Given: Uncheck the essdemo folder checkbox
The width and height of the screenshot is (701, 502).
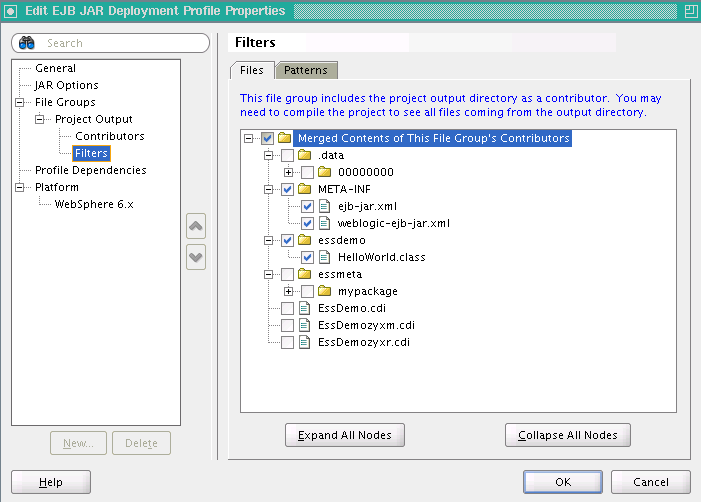Looking at the screenshot, I should coord(287,240).
